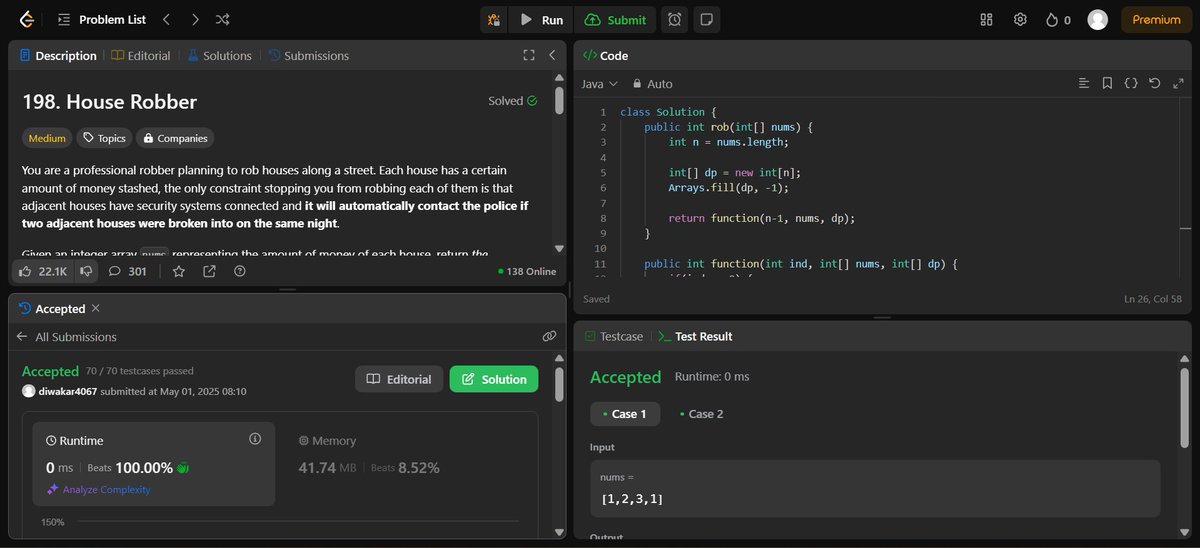Maximize the description panel
Image resolution: width=1200 pixels, height=548 pixels.
529,56
